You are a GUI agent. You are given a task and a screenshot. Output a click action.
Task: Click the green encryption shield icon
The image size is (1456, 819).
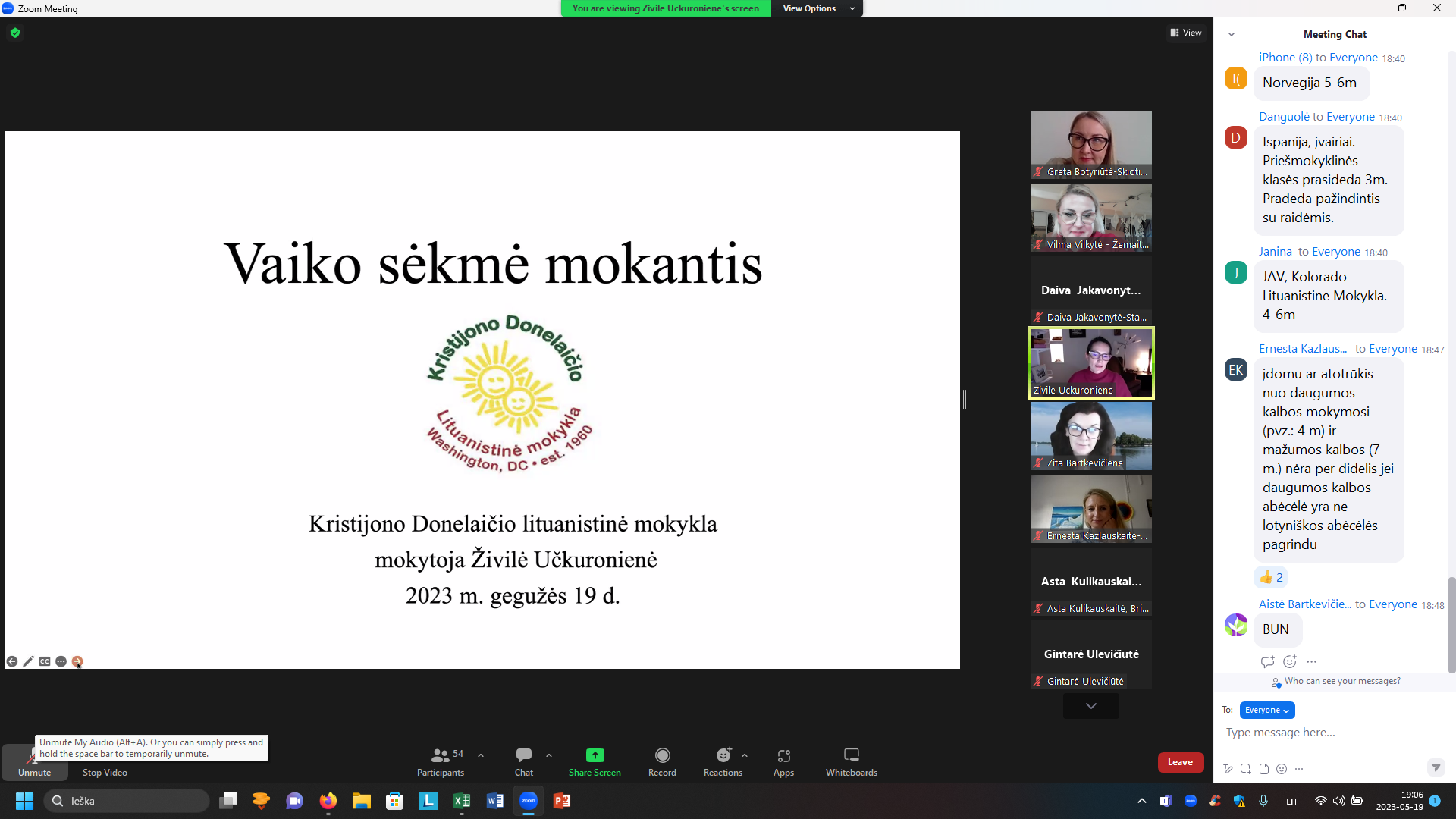click(15, 33)
